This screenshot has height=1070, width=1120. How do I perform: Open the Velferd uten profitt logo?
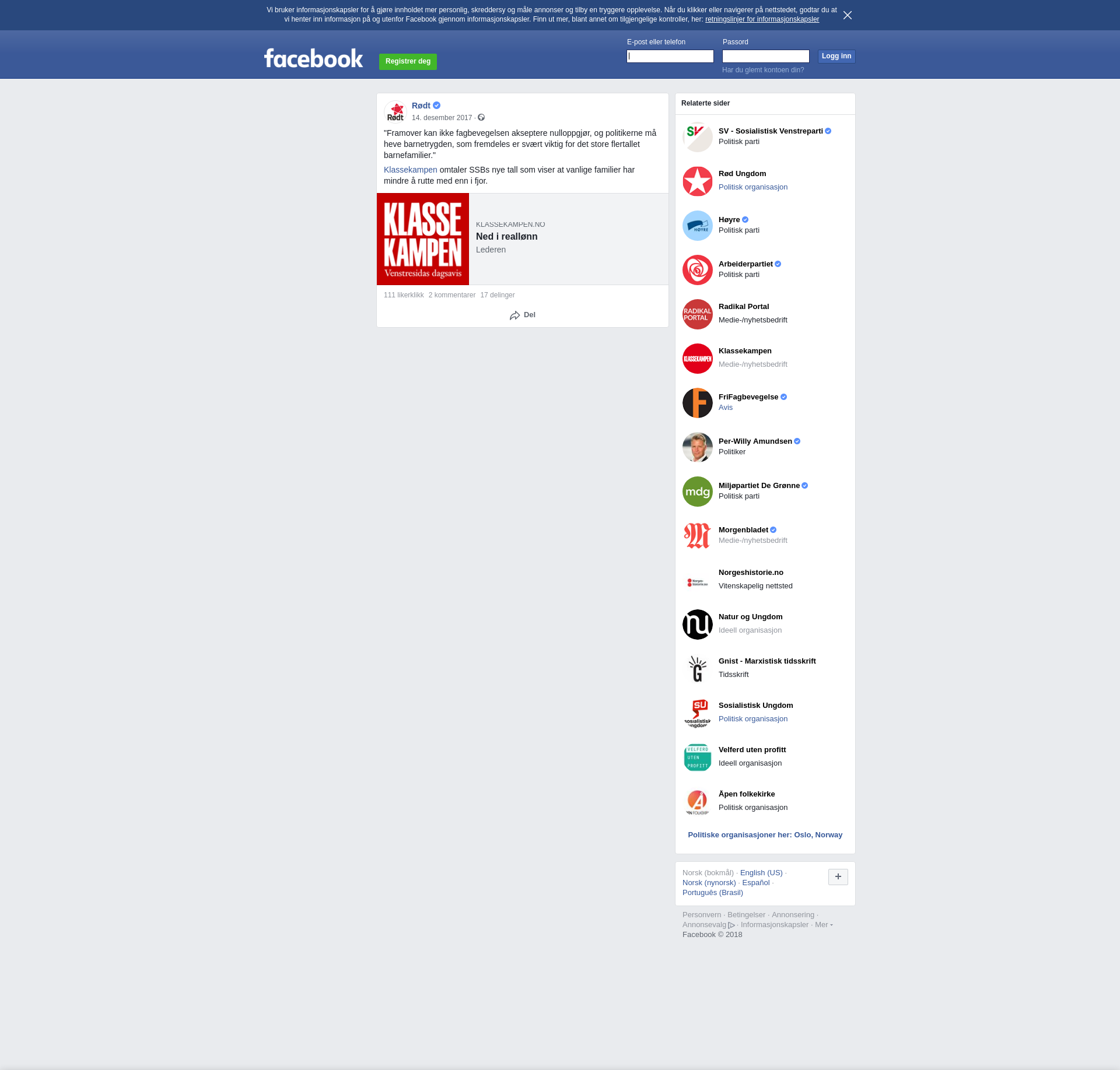click(x=698, y=757)
